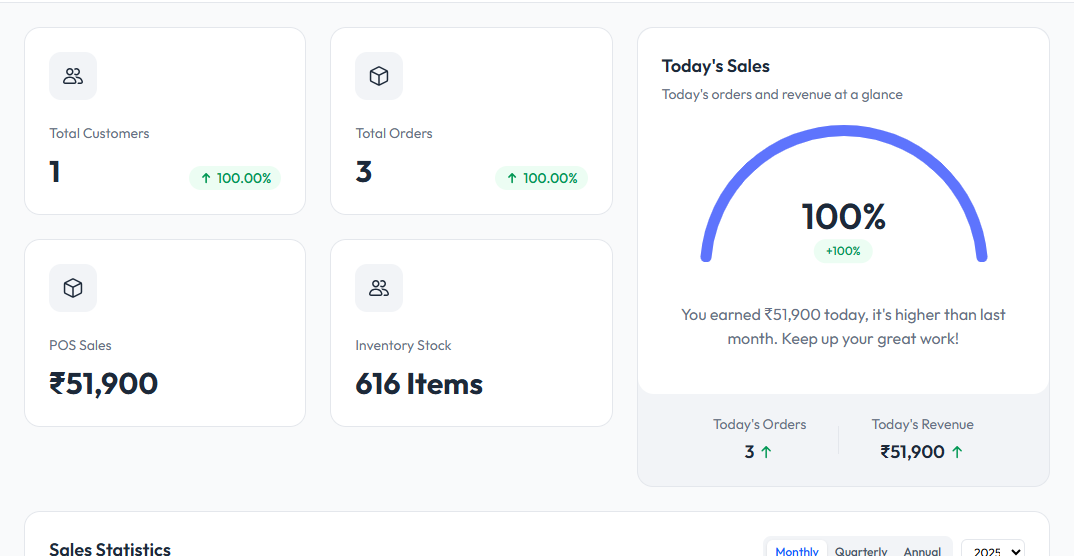Click the Today's Revenue ₹51,900 figure
Screen dimensions: 1074x556
(x=912, y=452)
